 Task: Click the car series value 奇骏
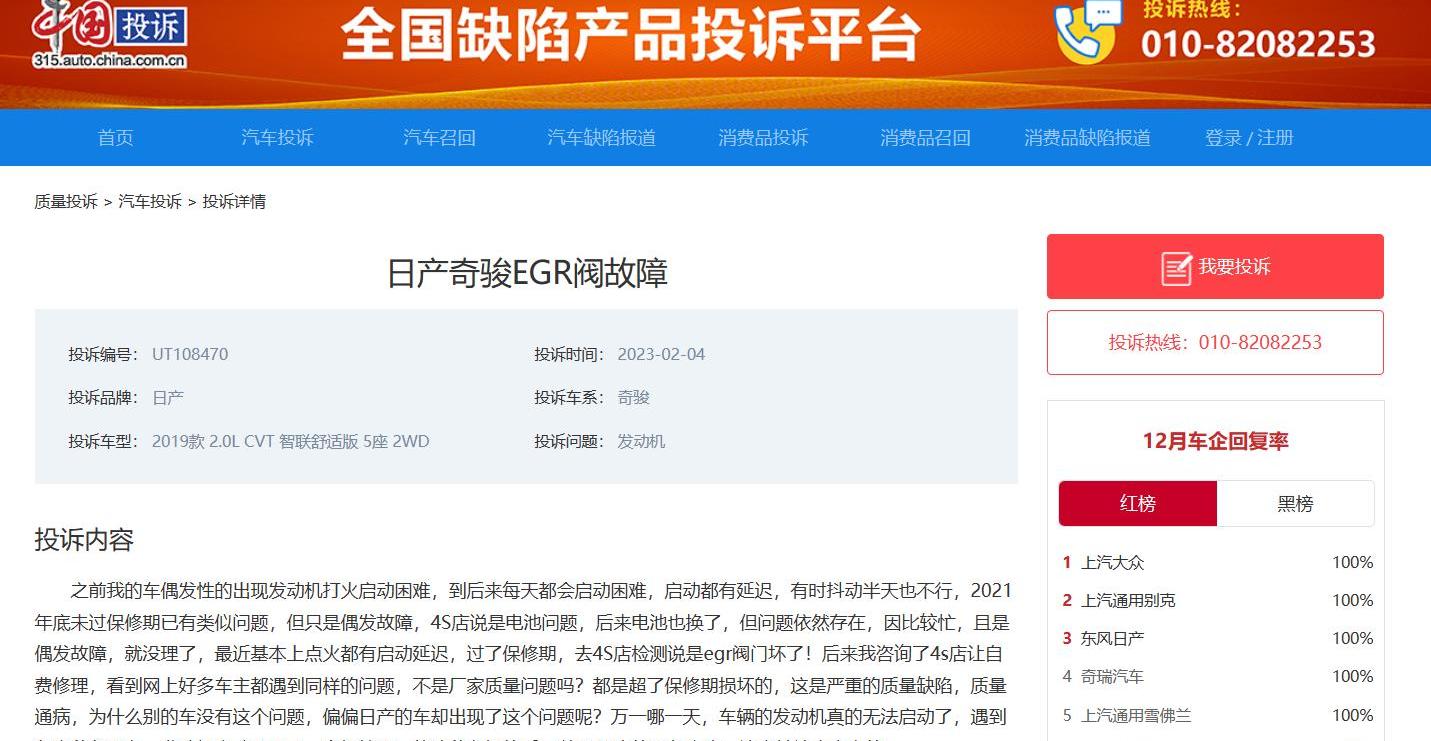pos(634,397)
